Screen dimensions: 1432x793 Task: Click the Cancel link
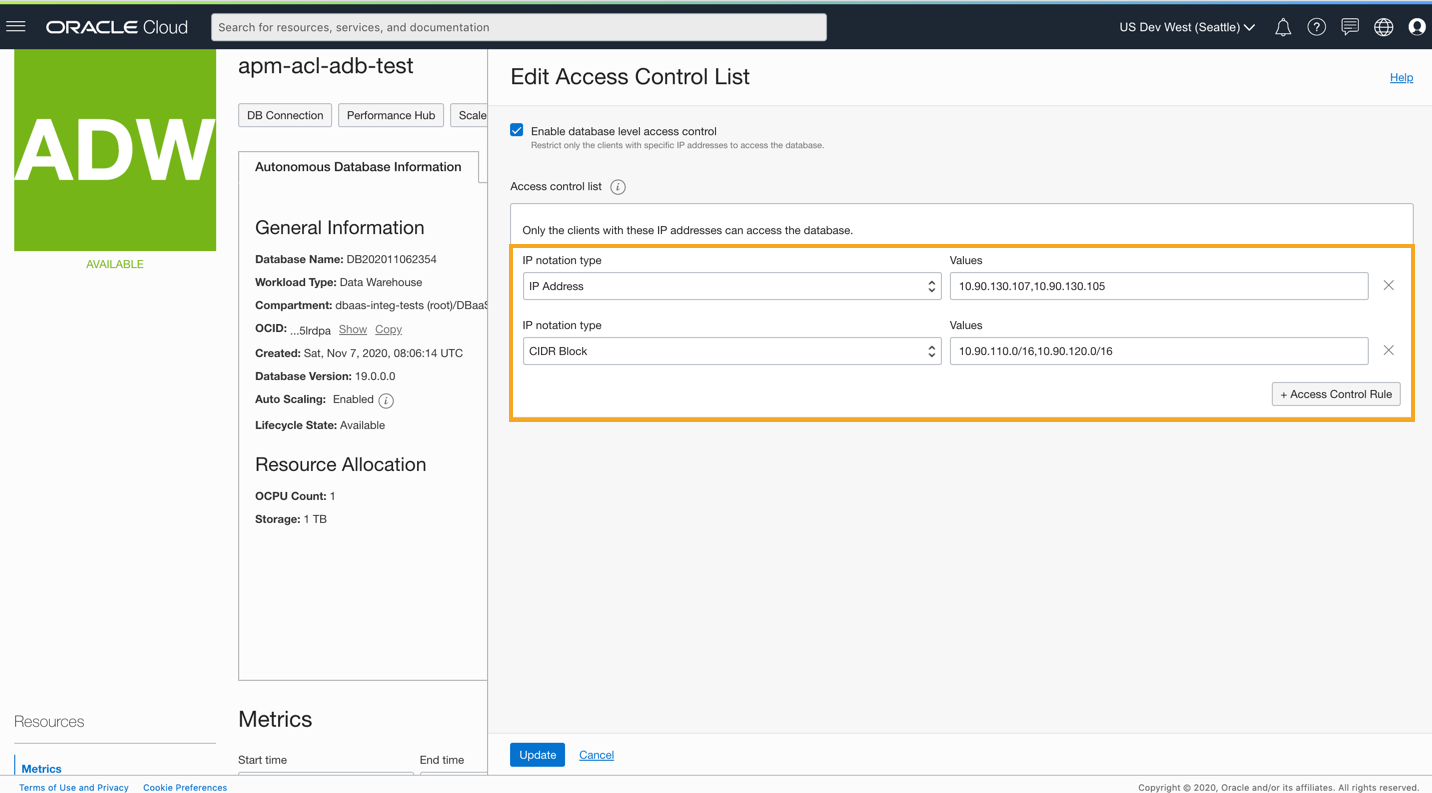tap(596, 755)
